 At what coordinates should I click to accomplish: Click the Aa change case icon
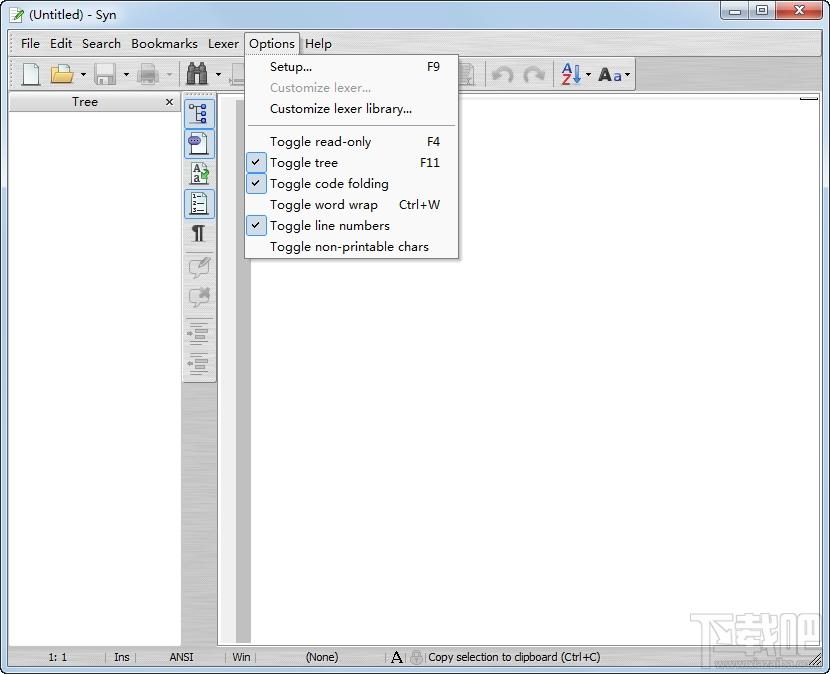click(x=610, y=74)
